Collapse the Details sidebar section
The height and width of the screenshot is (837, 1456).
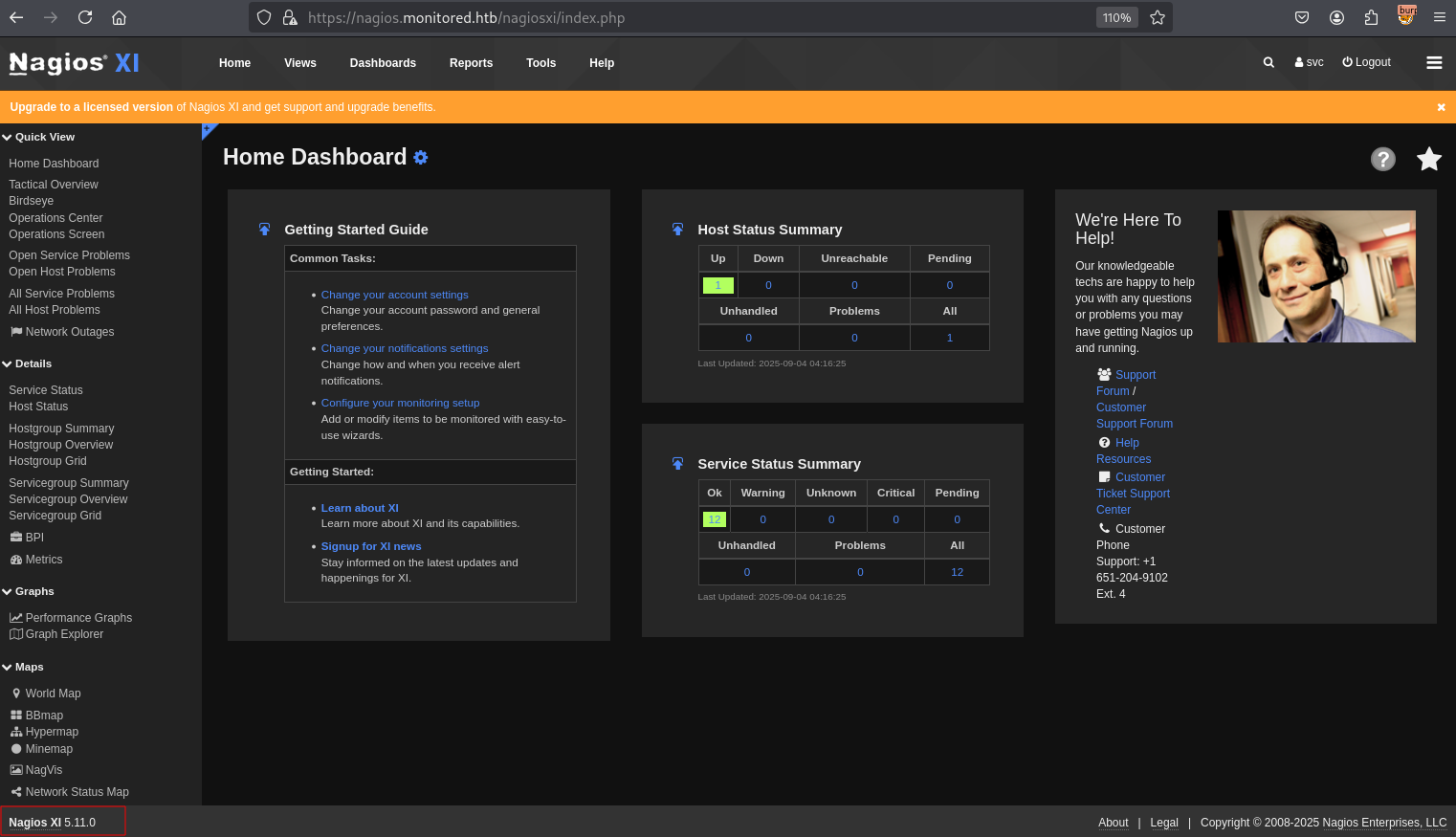coord(27,363)
